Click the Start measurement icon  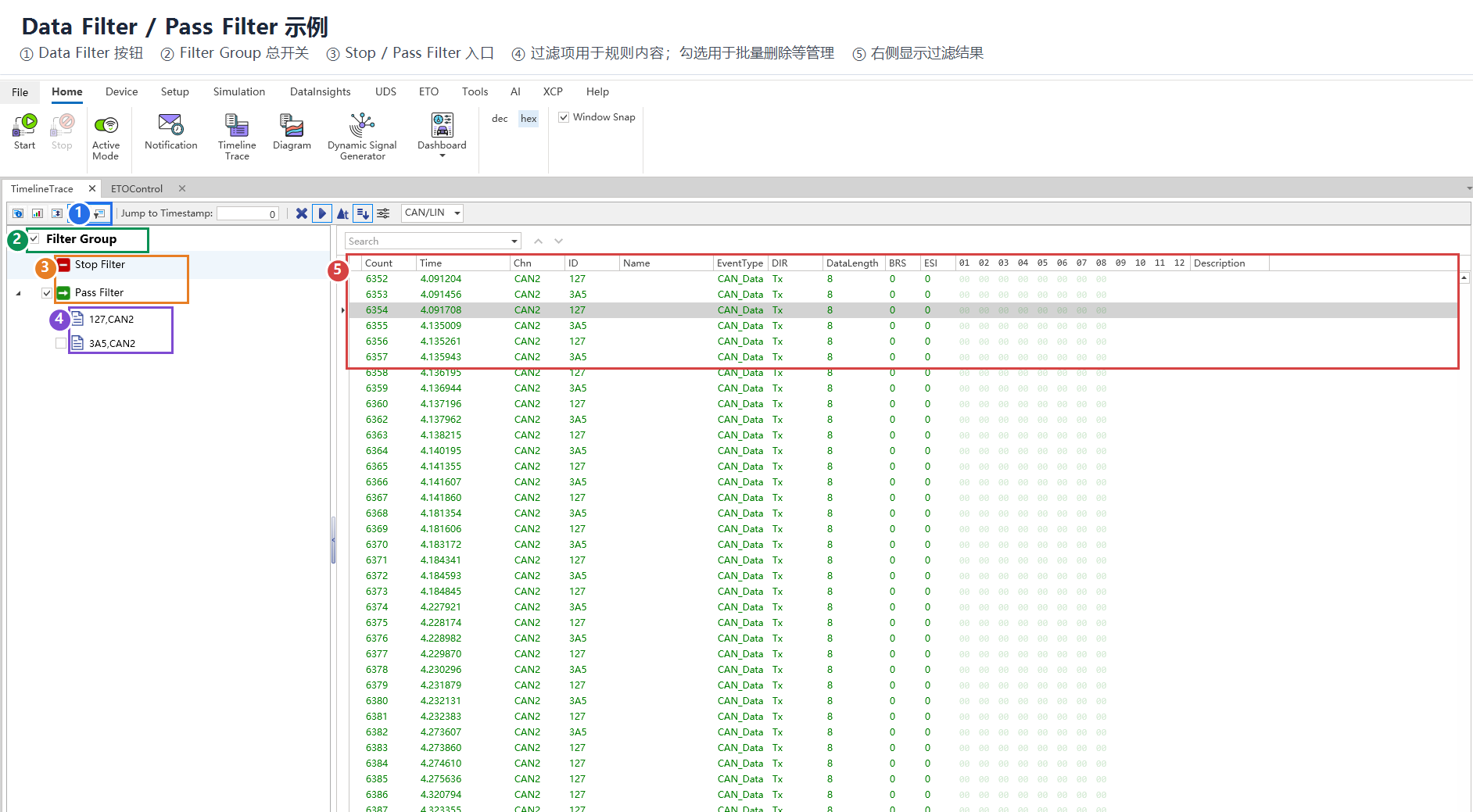click(x=25, y=125)
